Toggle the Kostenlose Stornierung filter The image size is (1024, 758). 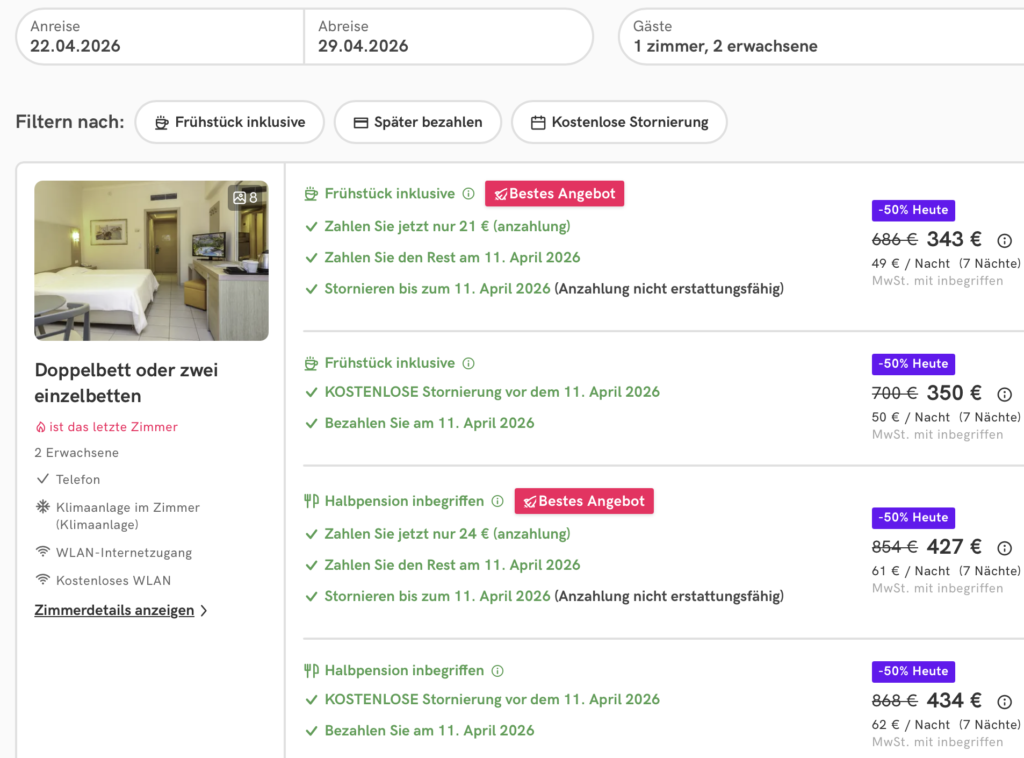coord(619,122)
